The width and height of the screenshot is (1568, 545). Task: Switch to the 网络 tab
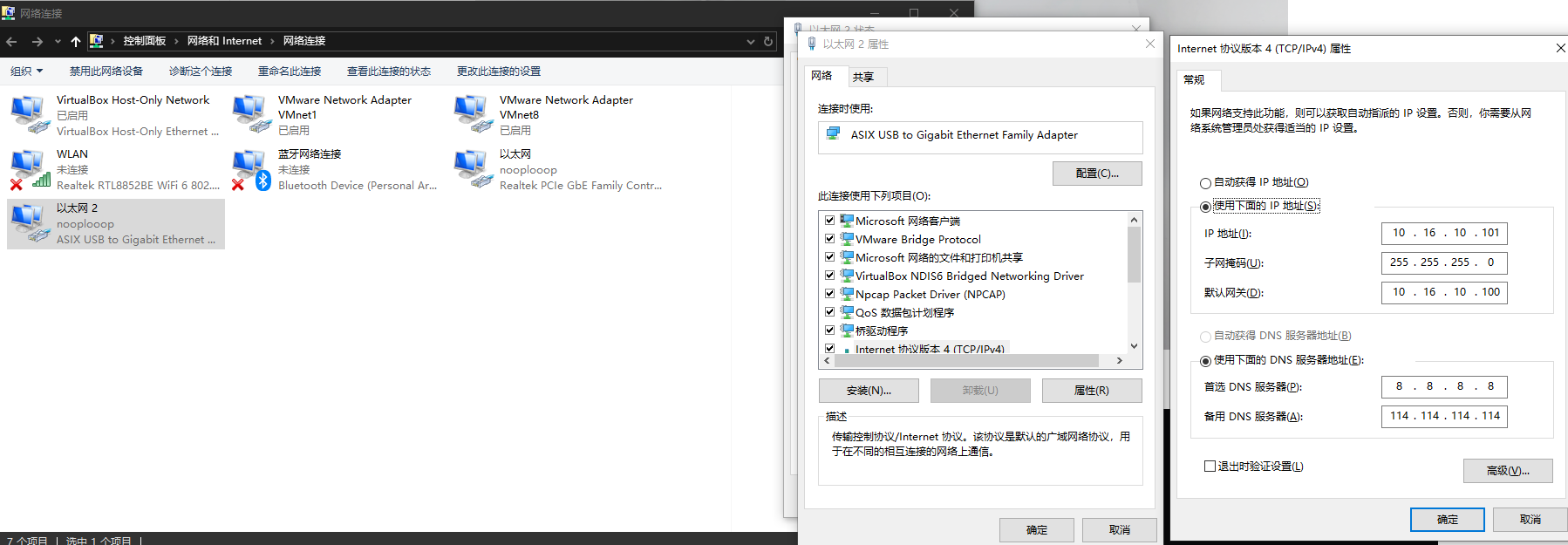pyautogui.click(x=822, y=76)
